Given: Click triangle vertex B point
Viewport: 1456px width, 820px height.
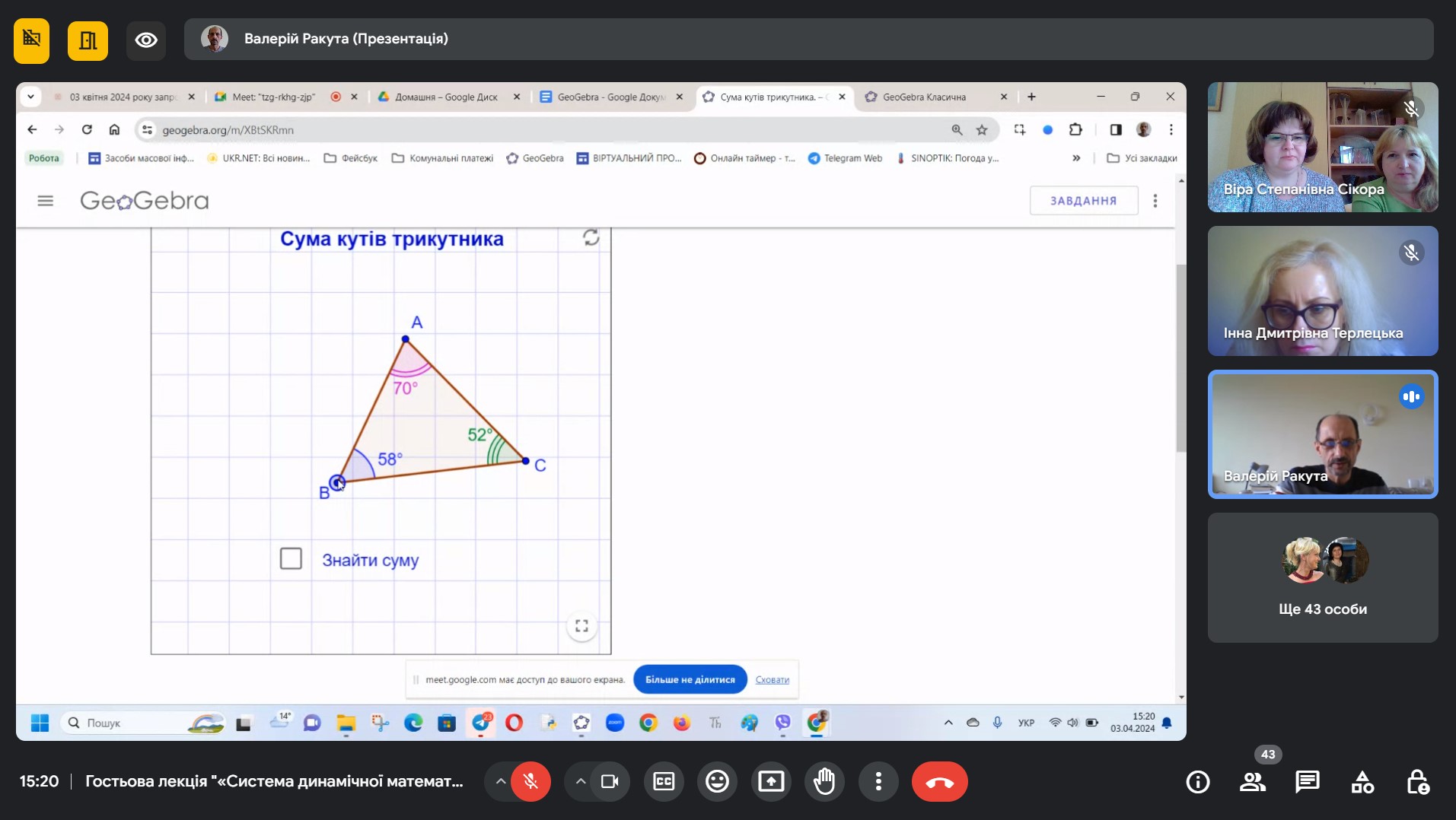Looking at the screenshot, I should tap(337, 482).
